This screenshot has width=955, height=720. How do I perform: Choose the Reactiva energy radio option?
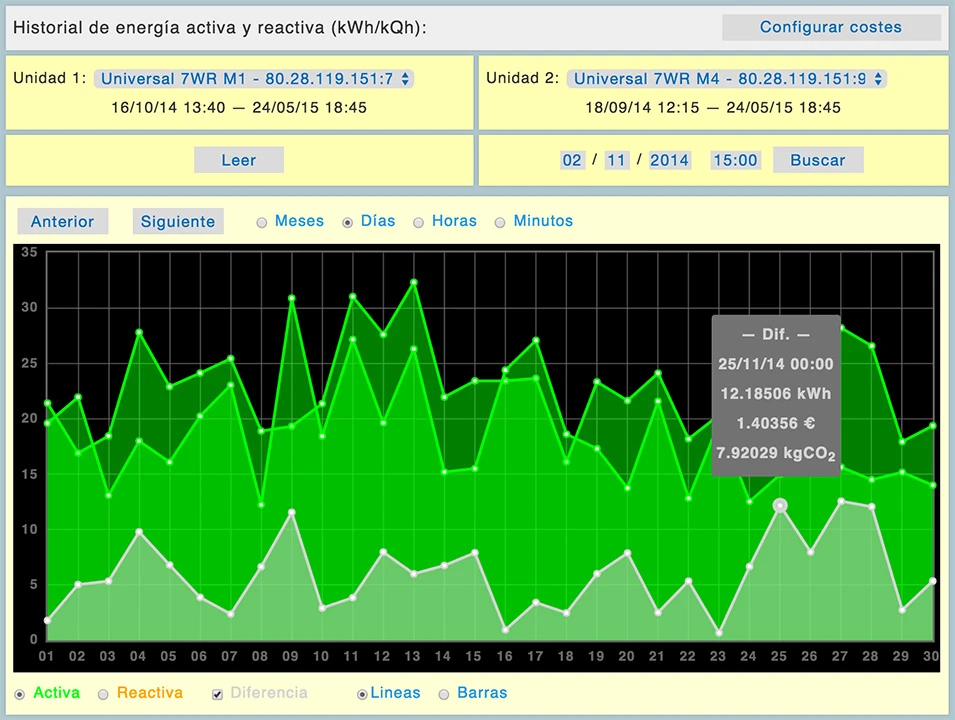click(x=103, y=693)
